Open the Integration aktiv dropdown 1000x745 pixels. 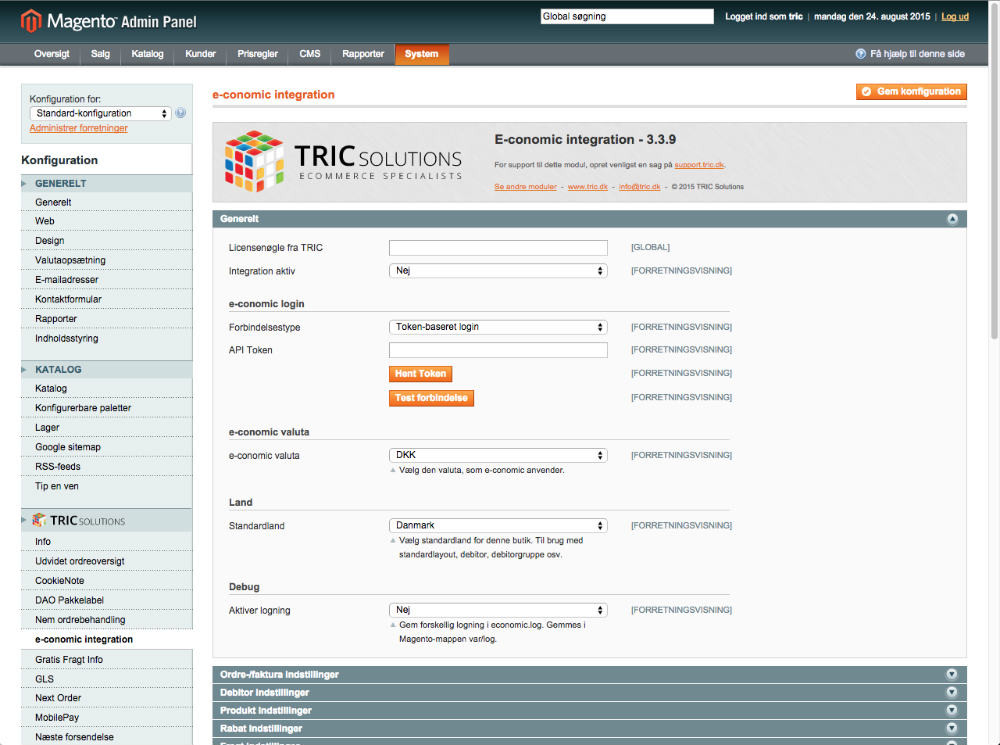pos(498,270)
